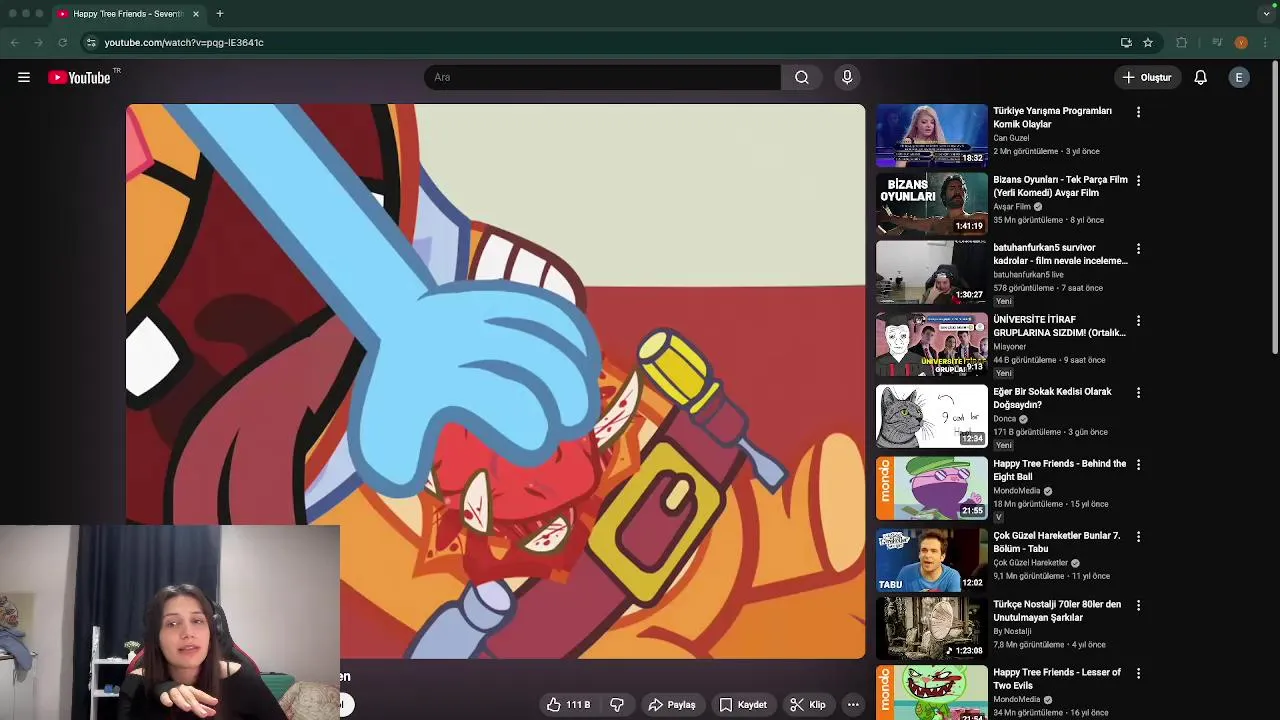Open options for Lesser of Two Evils video
Screen dimensions: 1280x720
[x=1138, y=674]
